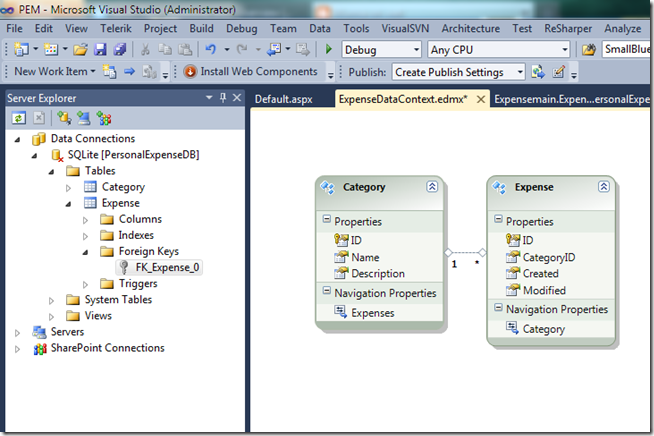Switch to the Default.aspx tab

pyautogui.click(x=284, y=99)
